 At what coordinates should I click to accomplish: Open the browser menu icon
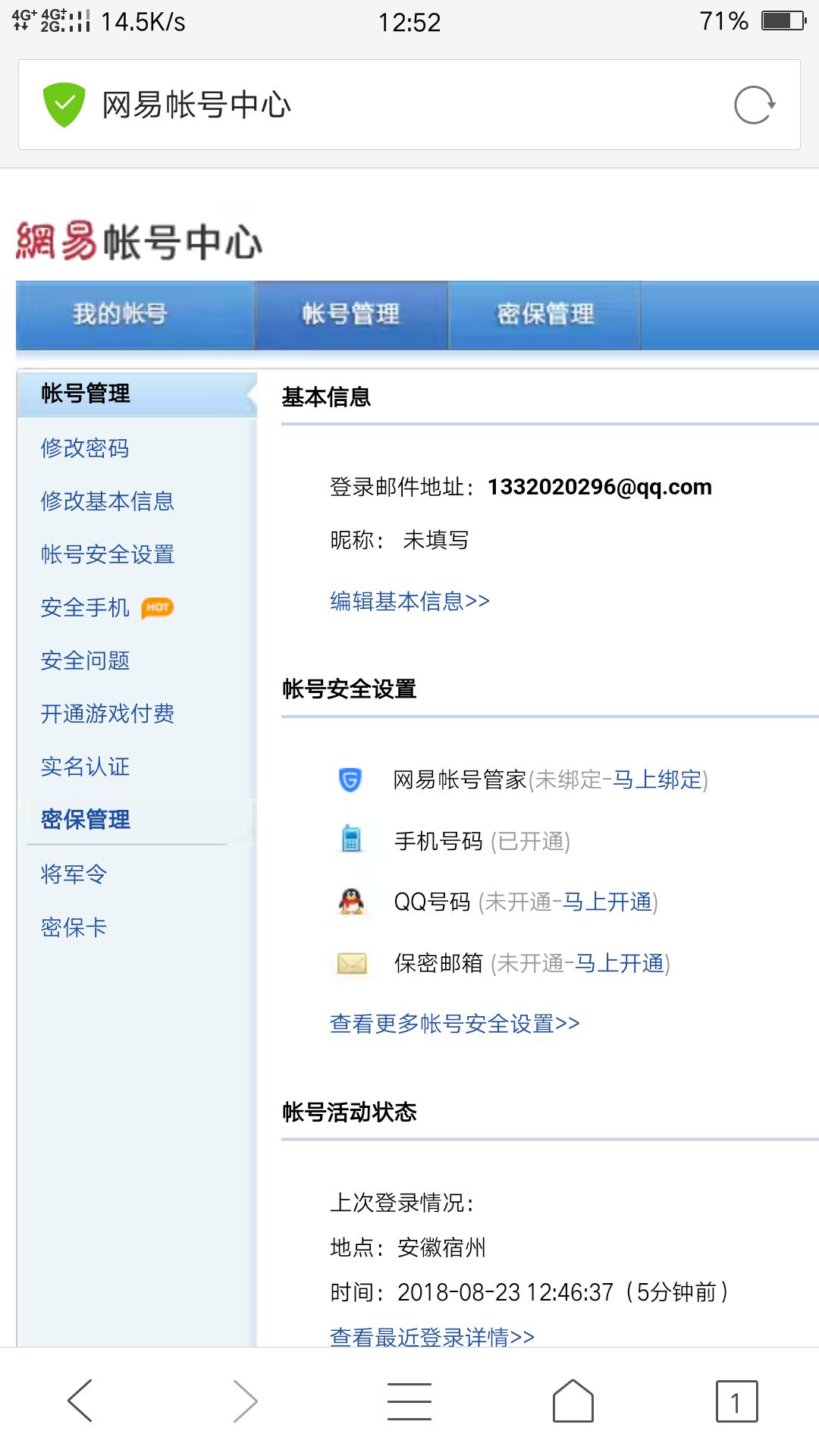[409, 1401]
